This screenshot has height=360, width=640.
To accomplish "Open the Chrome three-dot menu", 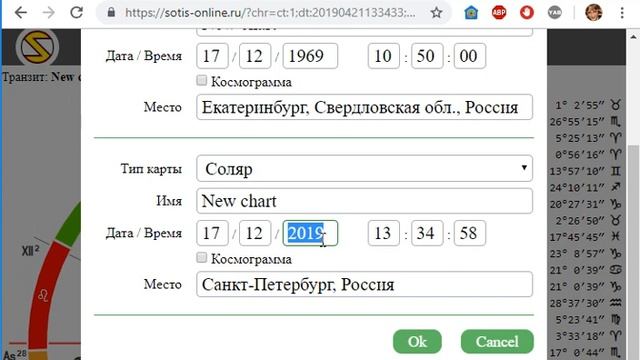I will [622, 13].
